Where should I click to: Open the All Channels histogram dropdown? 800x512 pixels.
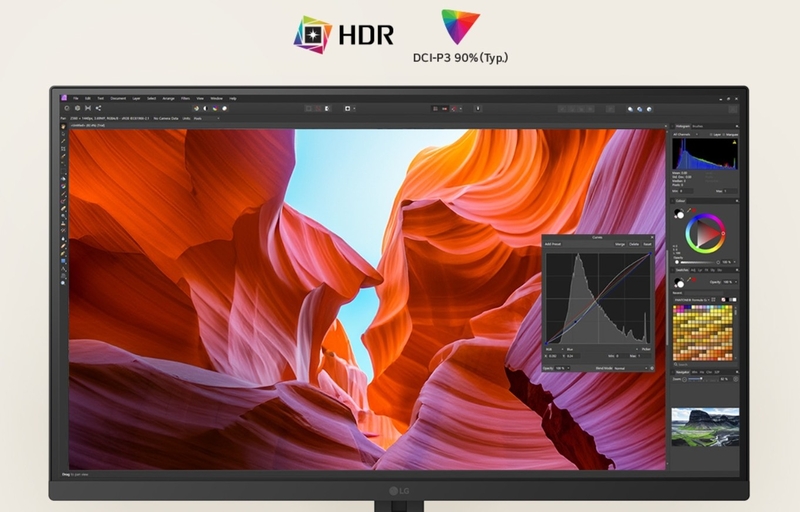(685, 134)
